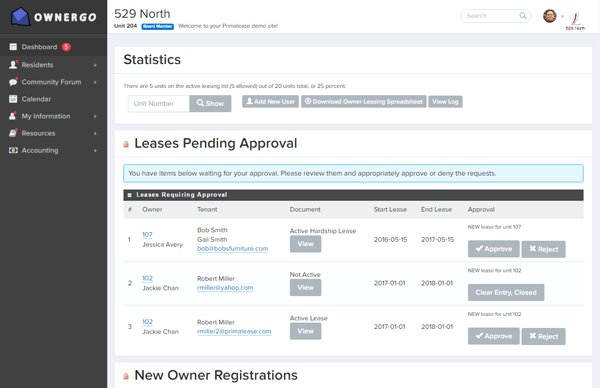Click the 529 North community logo

tap(576, 20)
